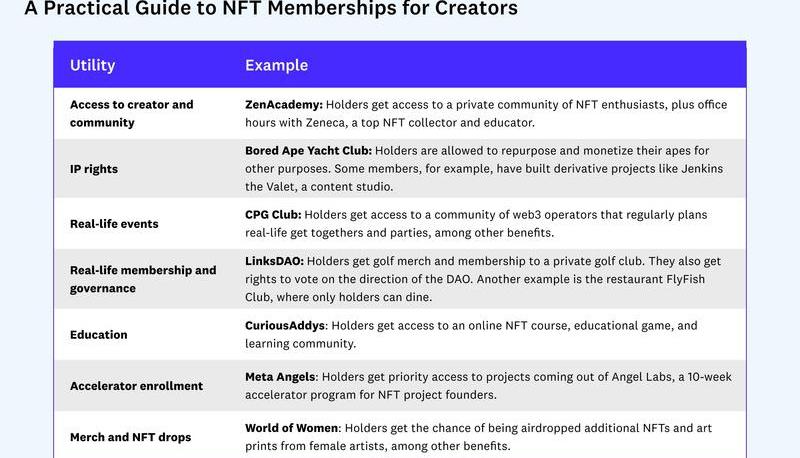
Task: Click the ZenAcademy bold name
Action: click(x=284, y=104)
